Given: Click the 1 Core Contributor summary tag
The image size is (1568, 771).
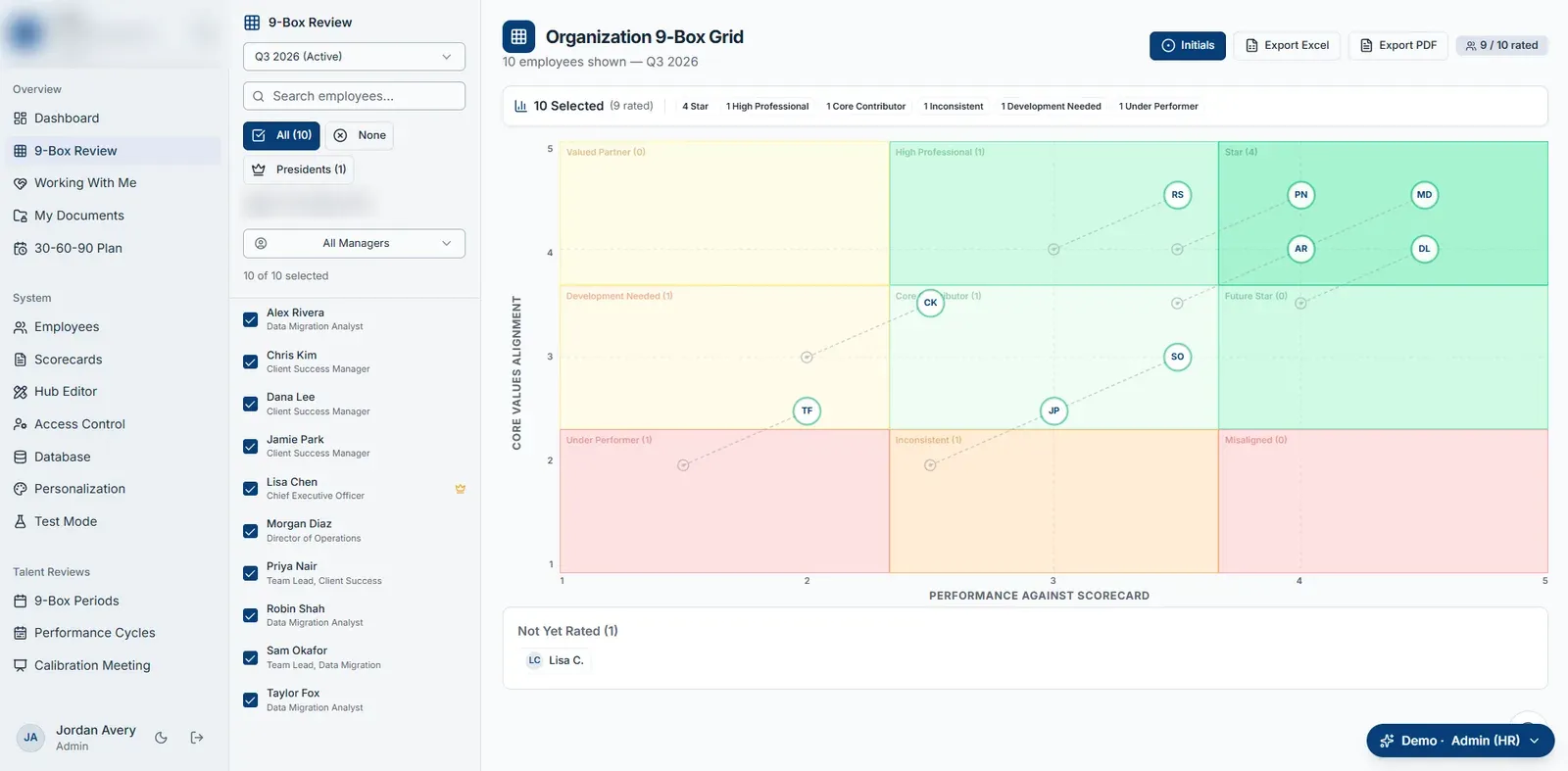Looking at the screenshot, I should coord(865,107).
